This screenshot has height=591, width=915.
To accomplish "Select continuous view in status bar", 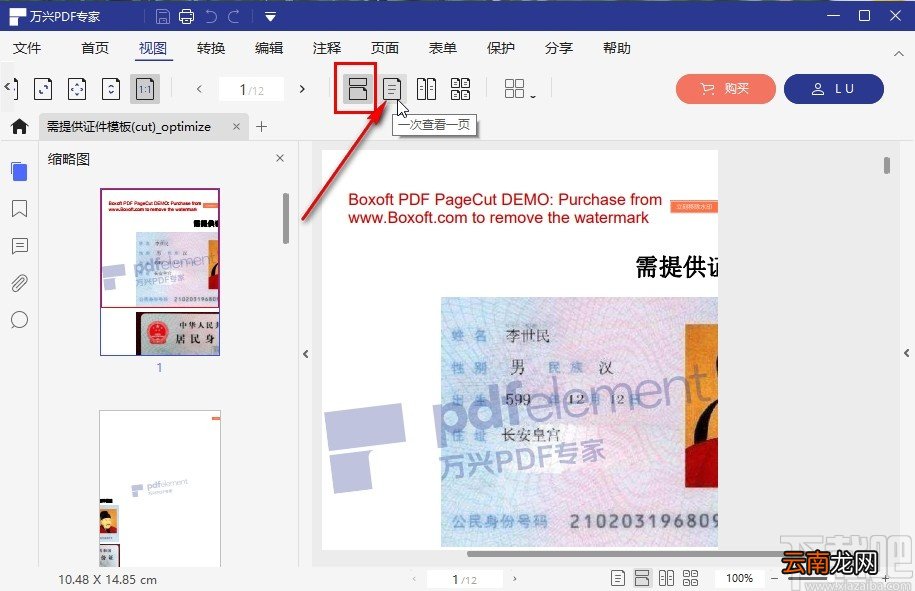I will tap(642, 578).
